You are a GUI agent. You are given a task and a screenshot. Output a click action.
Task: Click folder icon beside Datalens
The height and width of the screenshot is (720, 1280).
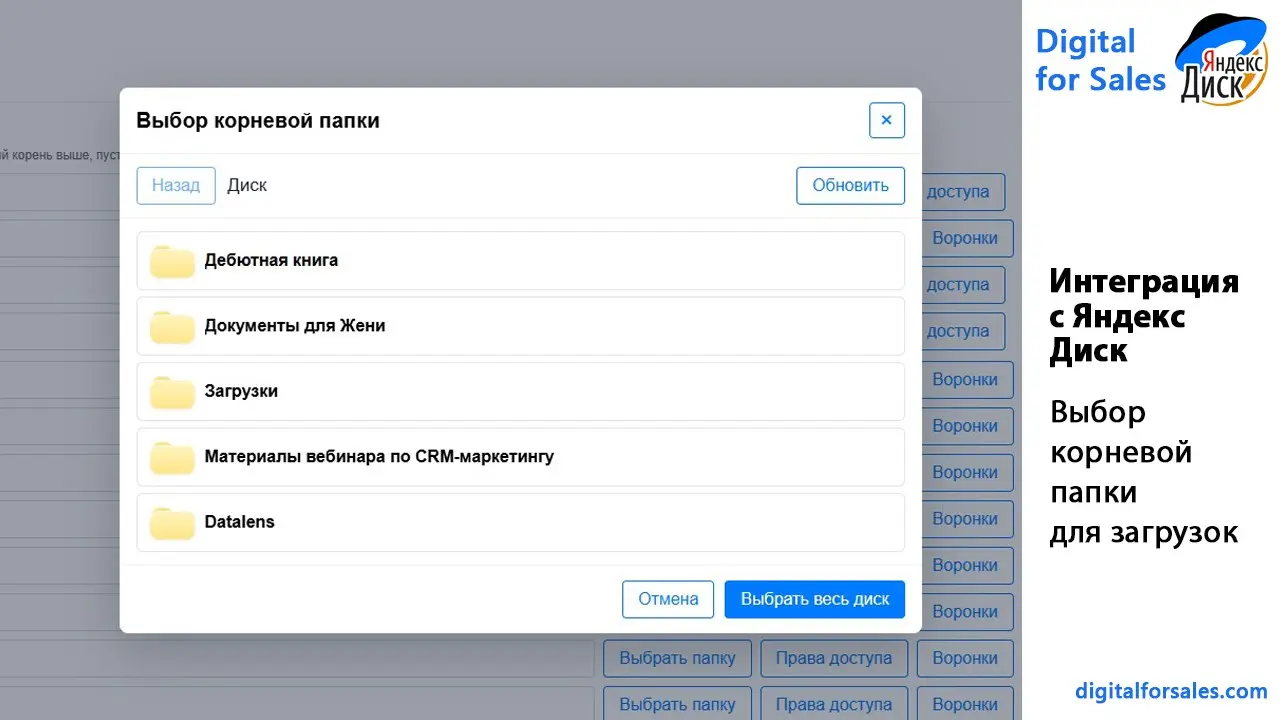172,523
